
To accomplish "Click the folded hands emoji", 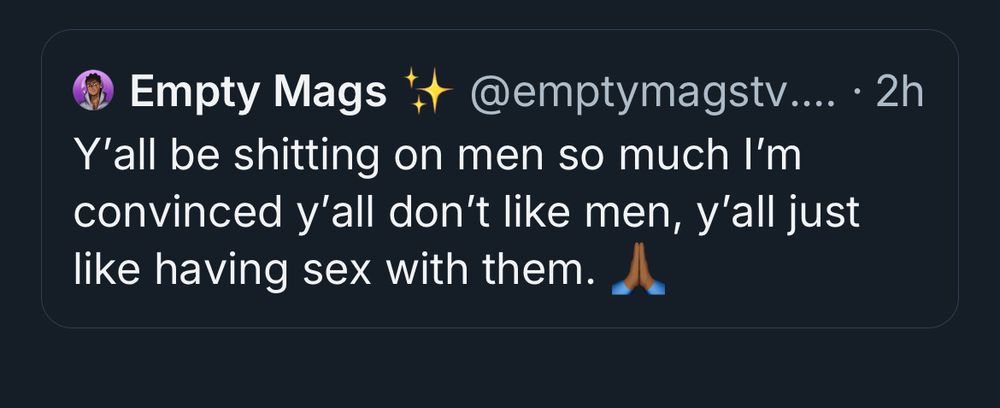I will [638, 270].
